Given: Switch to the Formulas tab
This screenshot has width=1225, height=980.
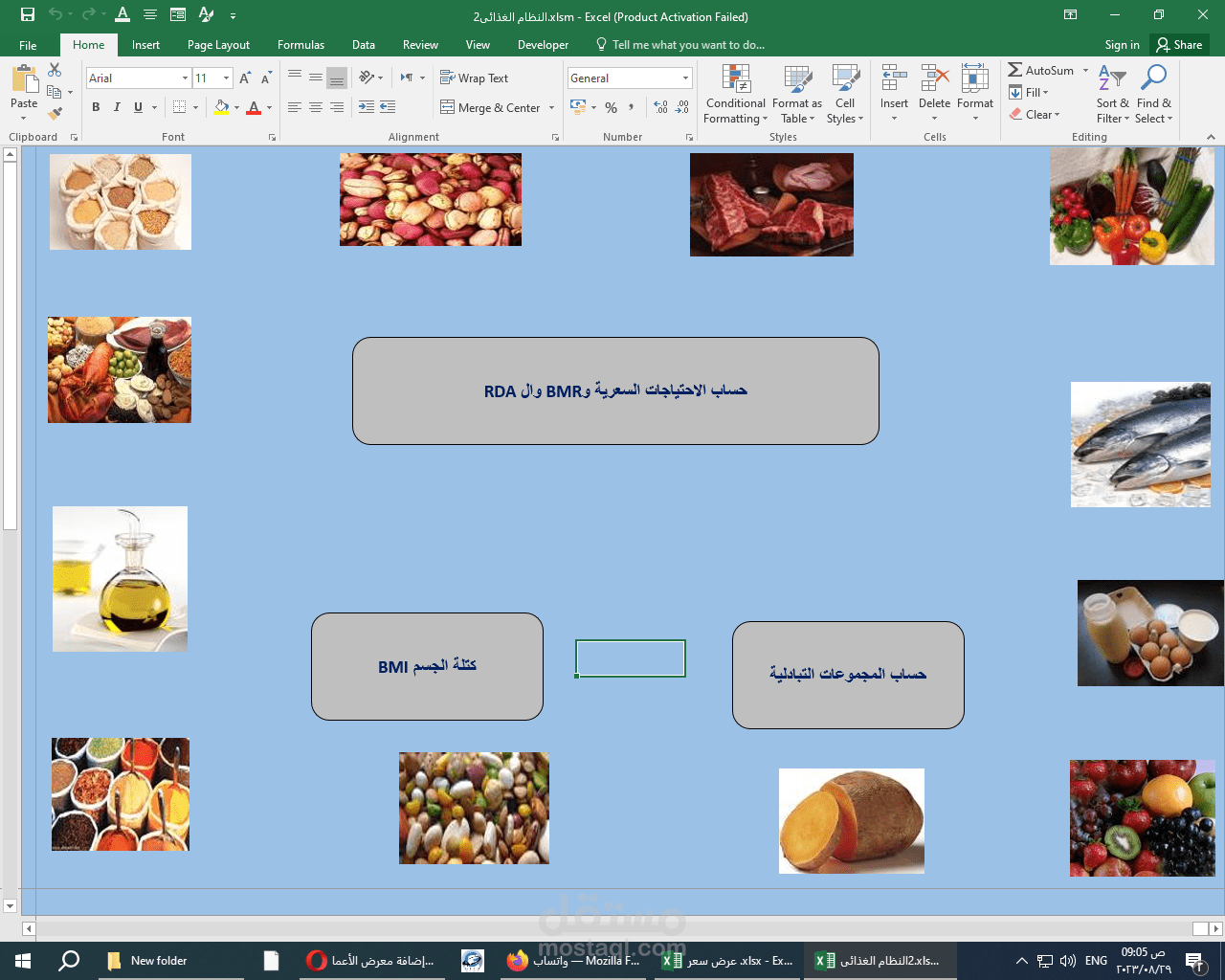Looking at the screenshot, I should [301, 45].
